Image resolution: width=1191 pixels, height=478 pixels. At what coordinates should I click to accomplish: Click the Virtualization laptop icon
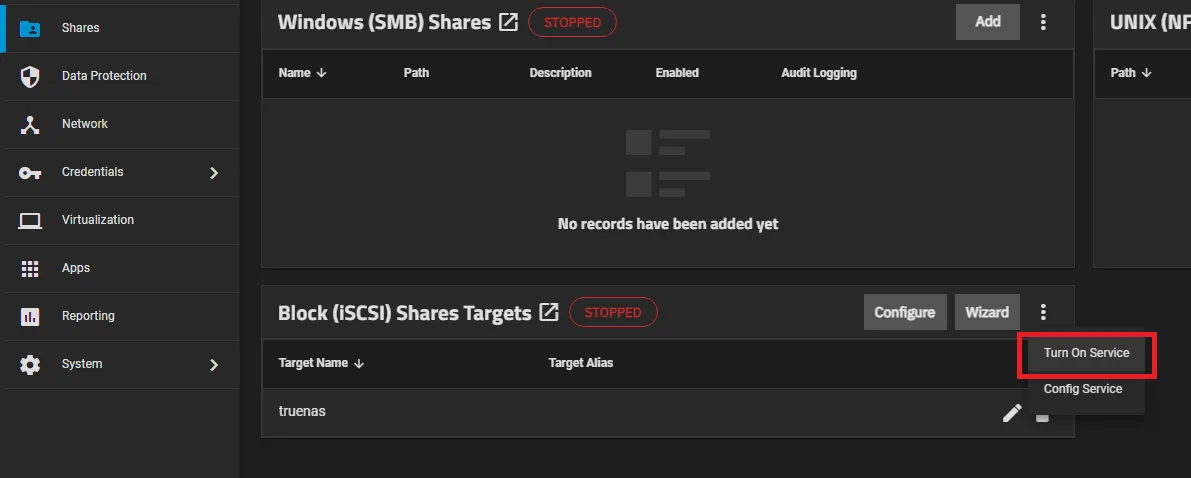pyautogui.click(x=30, y=220)
